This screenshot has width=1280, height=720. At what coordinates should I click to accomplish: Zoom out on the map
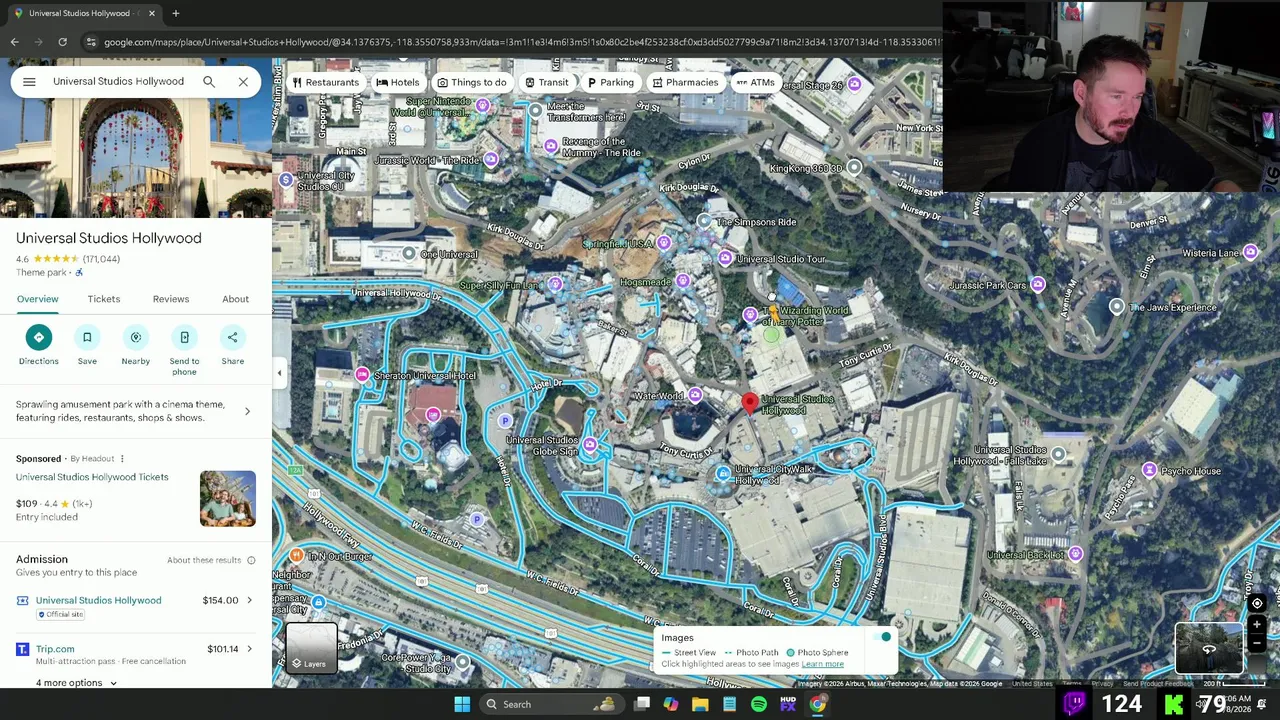pyautogui.click(x=1257, y=642)
